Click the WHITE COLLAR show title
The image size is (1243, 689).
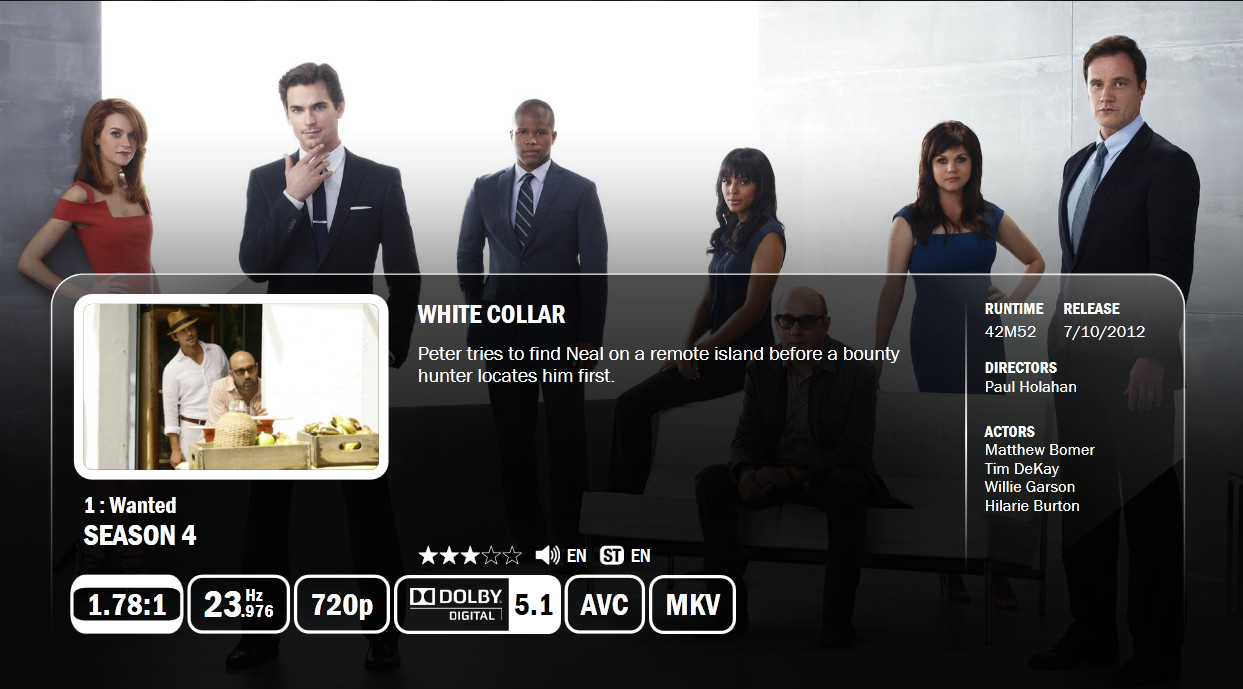click(x=491, y=314)
